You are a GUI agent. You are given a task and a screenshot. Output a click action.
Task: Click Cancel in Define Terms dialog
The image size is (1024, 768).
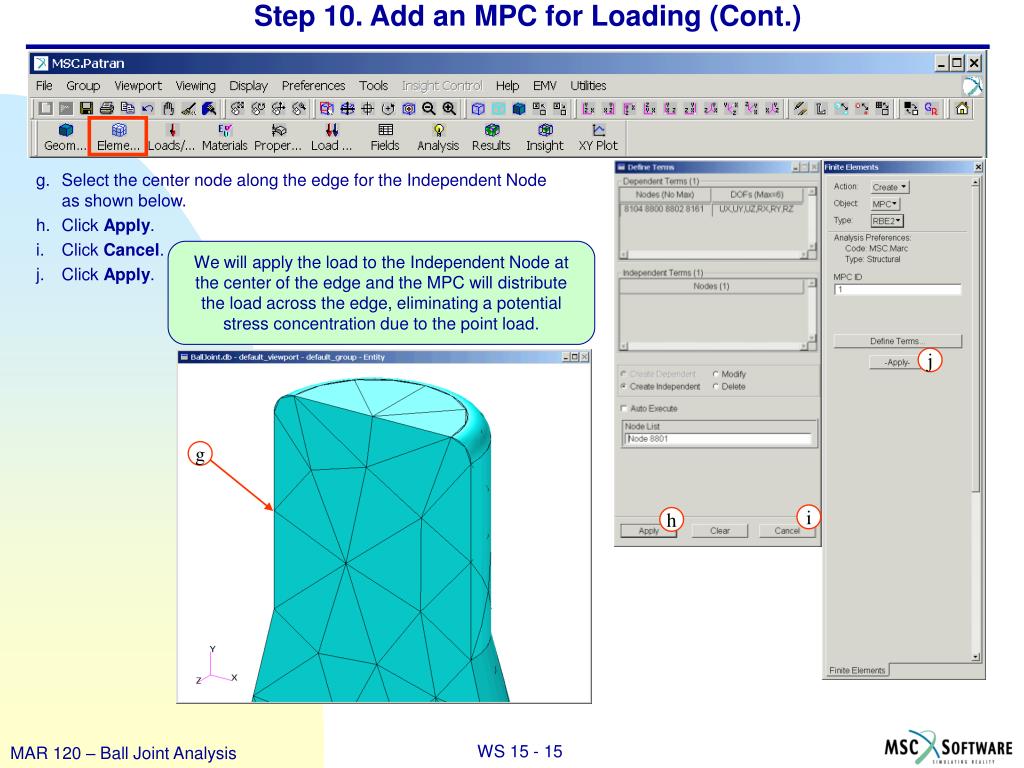tap(787, 531)
